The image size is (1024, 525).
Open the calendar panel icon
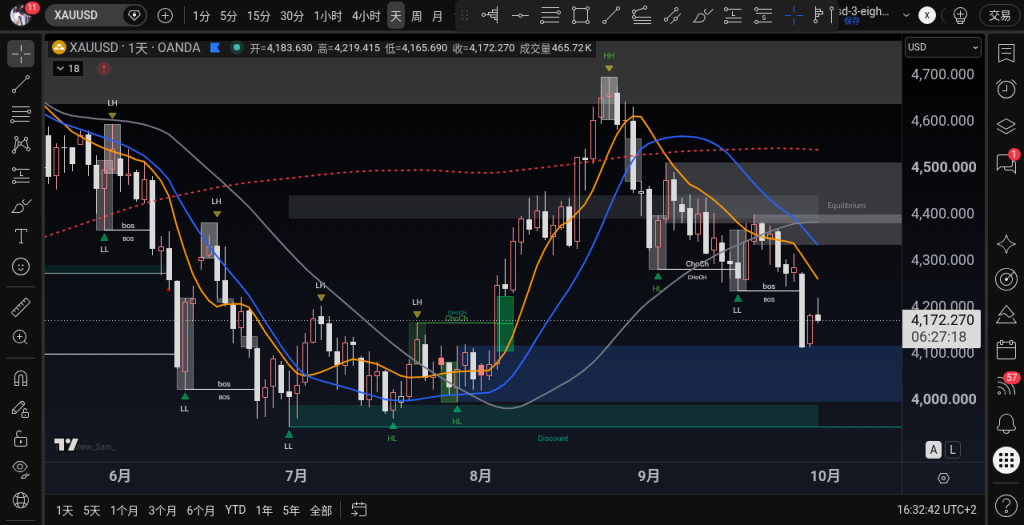click(x=1006, y=349)
